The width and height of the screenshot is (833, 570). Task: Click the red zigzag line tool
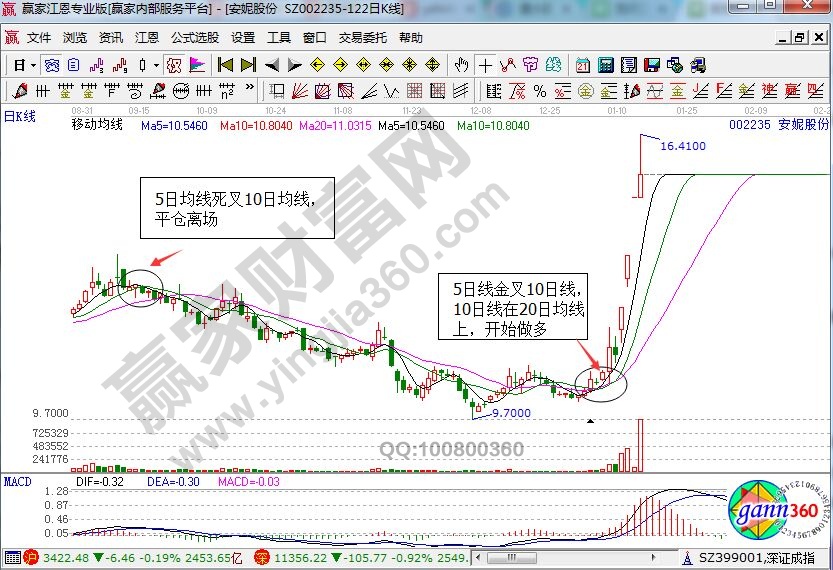pos(508,65)
